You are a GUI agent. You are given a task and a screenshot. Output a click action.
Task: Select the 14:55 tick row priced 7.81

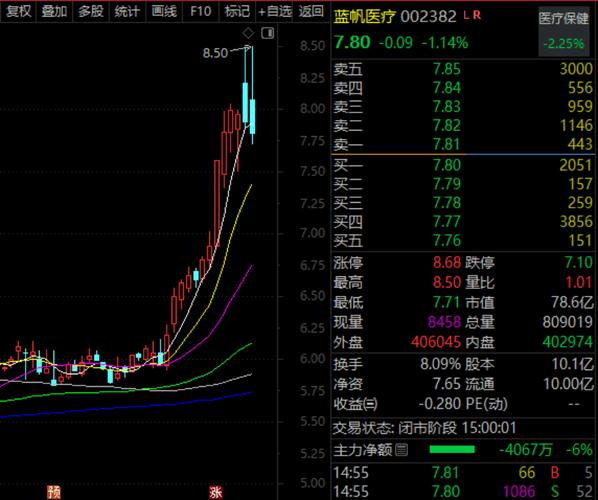click(463, 473)
